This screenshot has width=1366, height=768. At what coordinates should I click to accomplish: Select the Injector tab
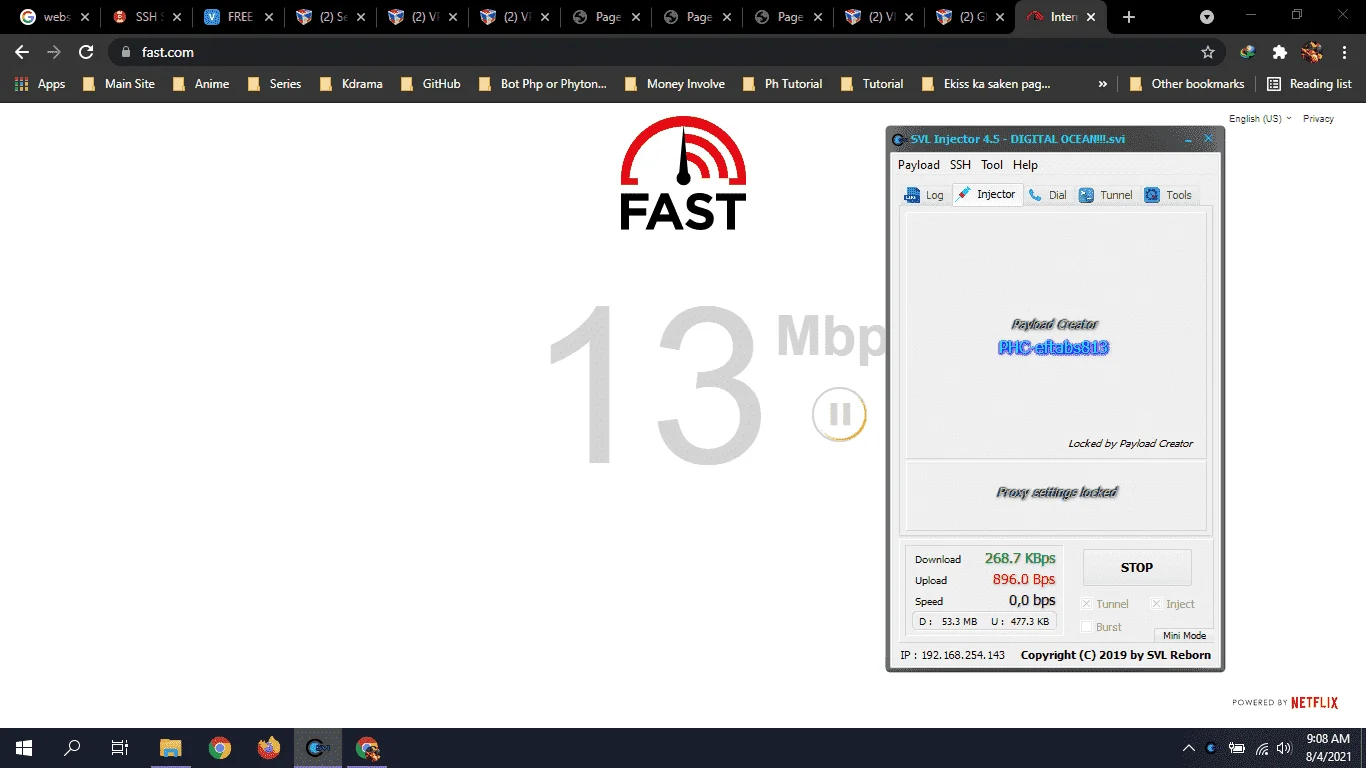click(986, 194)
